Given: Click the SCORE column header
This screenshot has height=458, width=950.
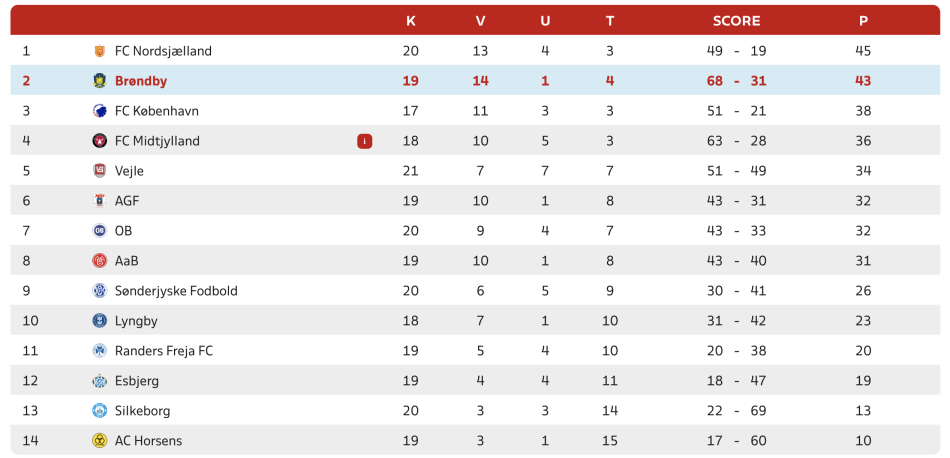Looking at the screenshot, I should pyautogui.click(x=736, y=21).
